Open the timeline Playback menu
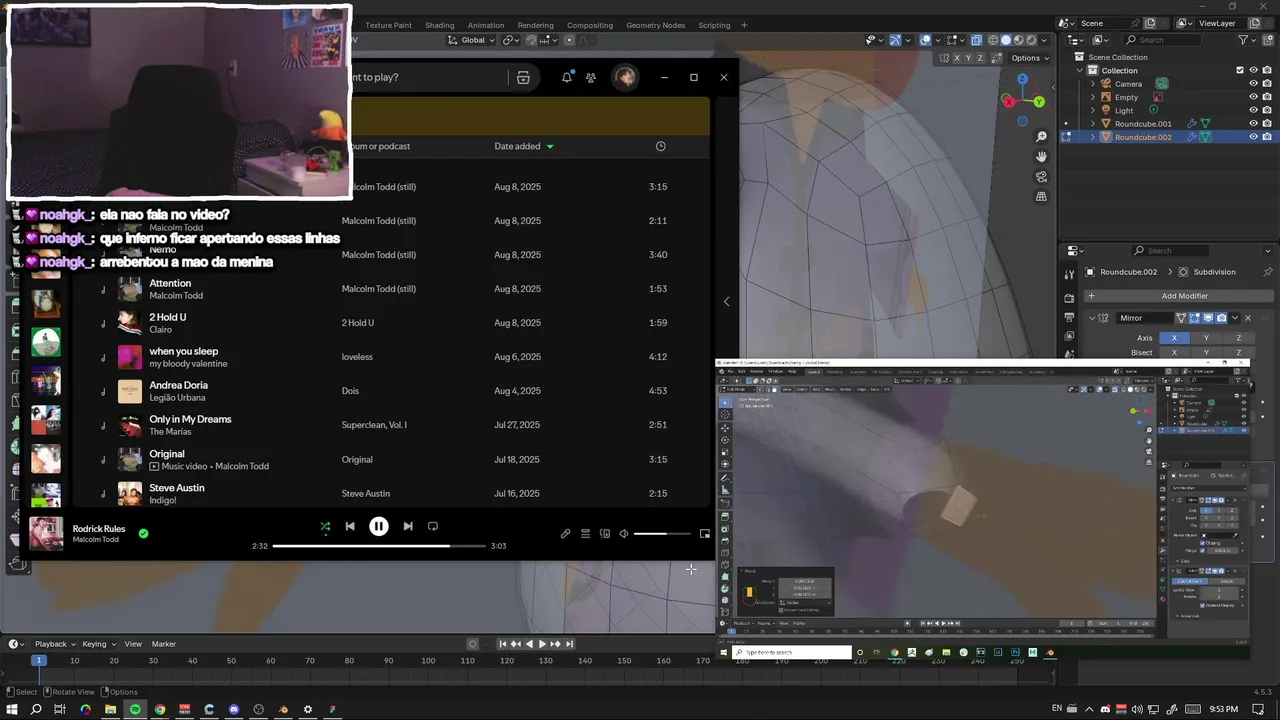 coord(54,644)
